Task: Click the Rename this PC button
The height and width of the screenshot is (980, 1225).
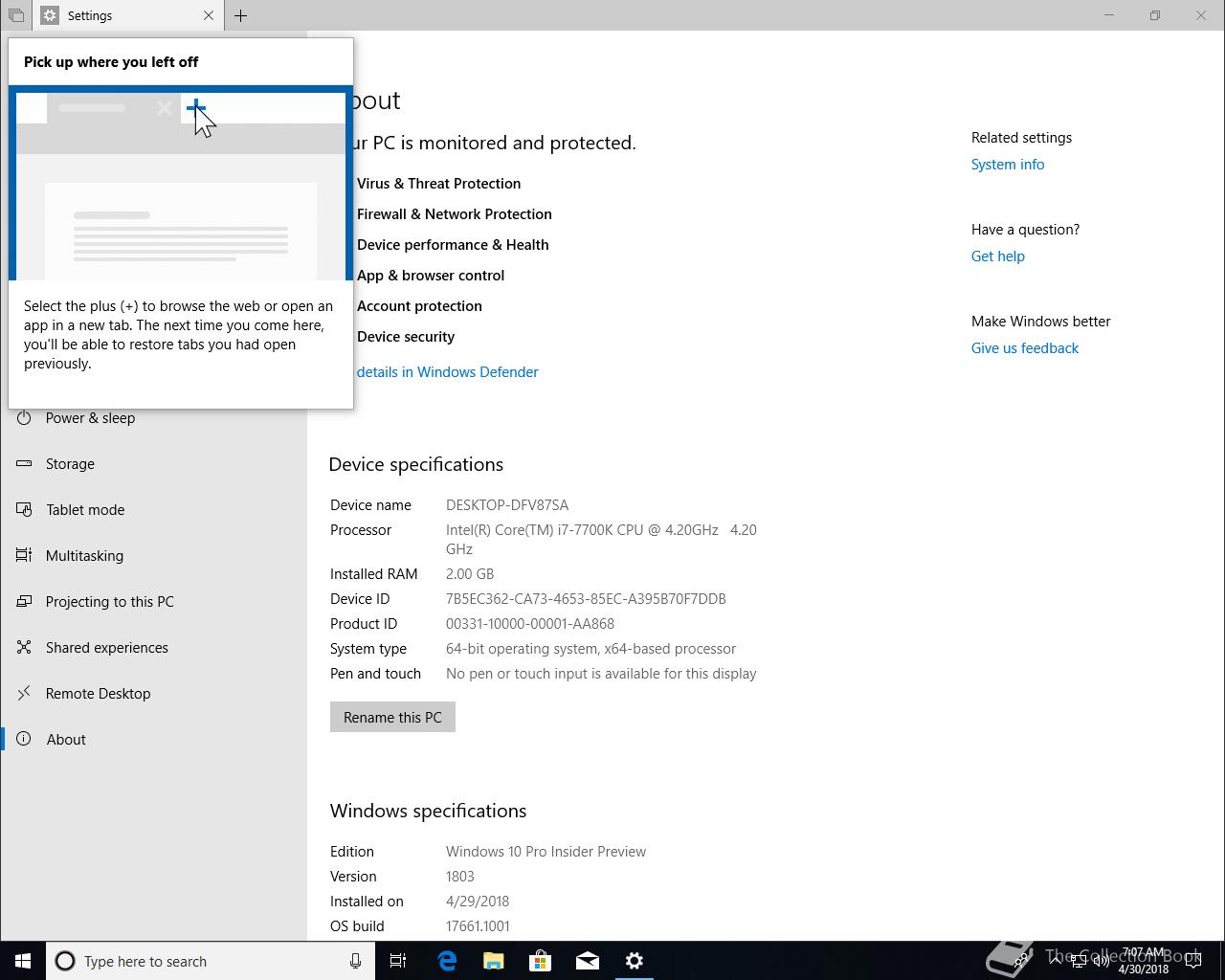Action: [x=392, y=717]
